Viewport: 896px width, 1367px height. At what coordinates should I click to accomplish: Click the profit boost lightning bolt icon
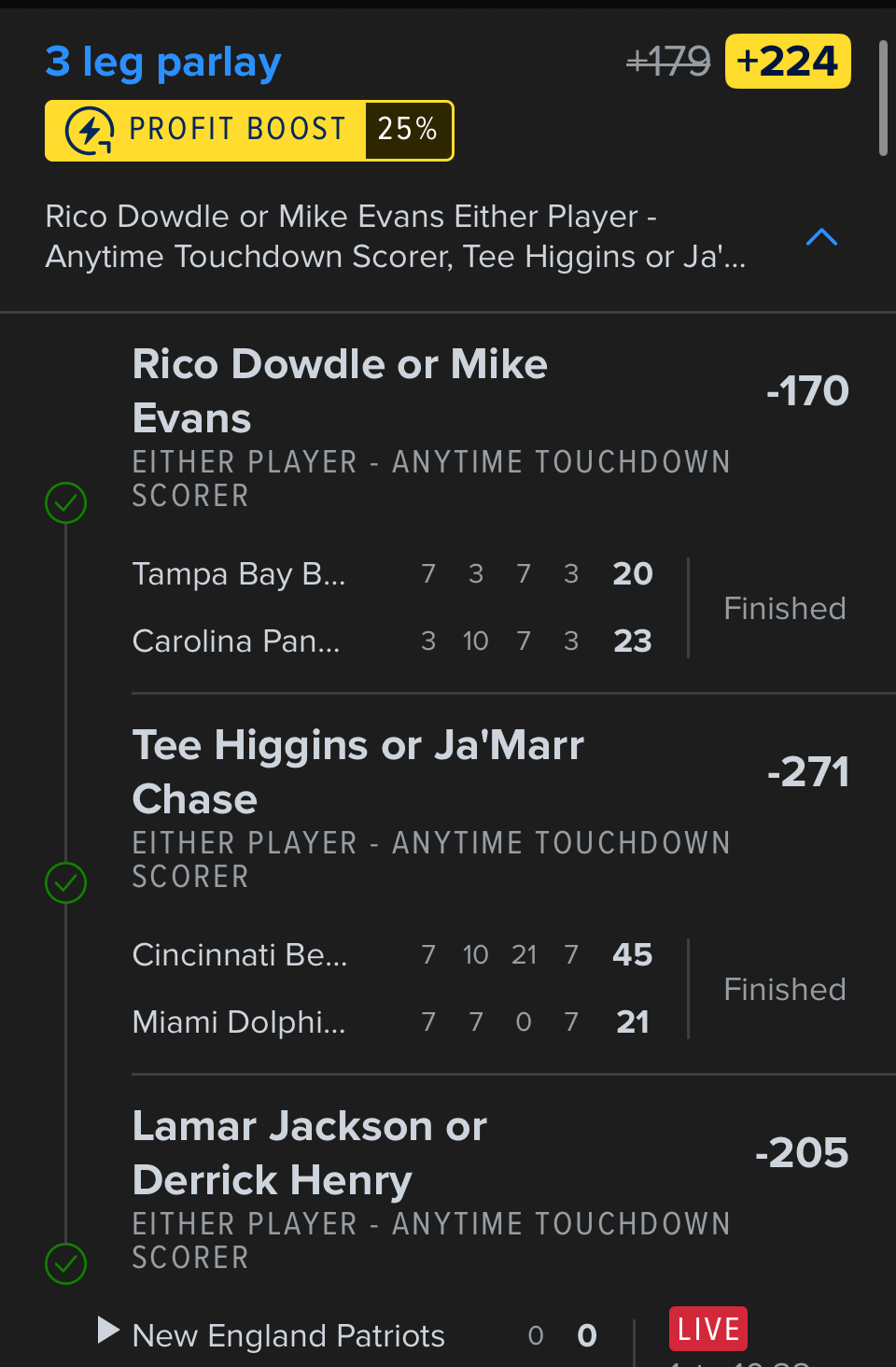(90, 131)
